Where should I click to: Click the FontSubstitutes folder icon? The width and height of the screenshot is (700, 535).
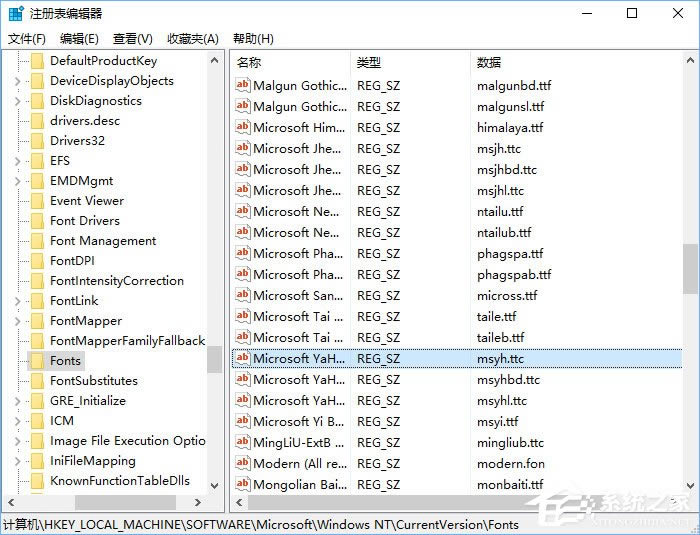(37, 381)
